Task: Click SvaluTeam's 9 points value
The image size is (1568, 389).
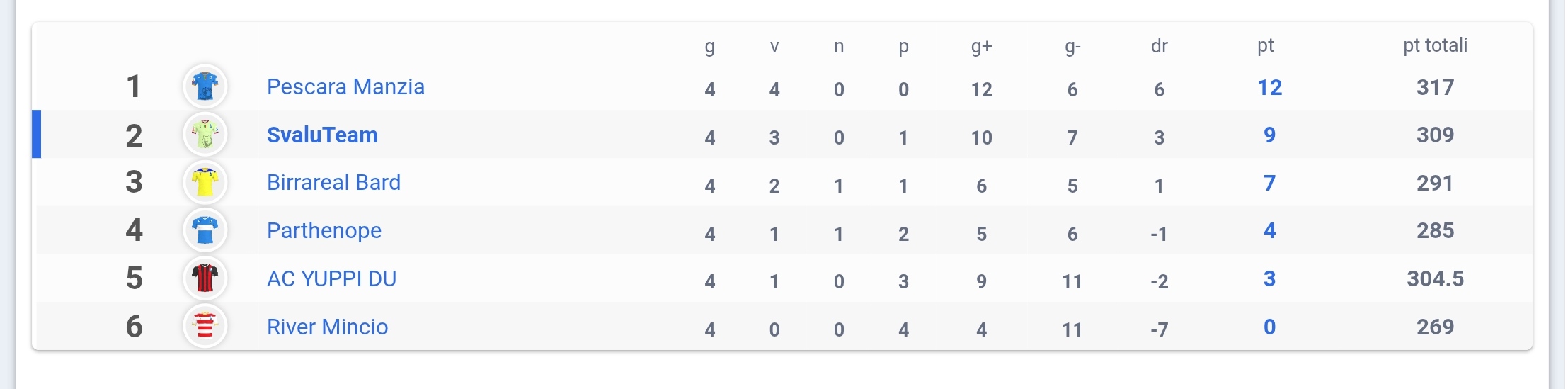Action: coord(1269,135)
